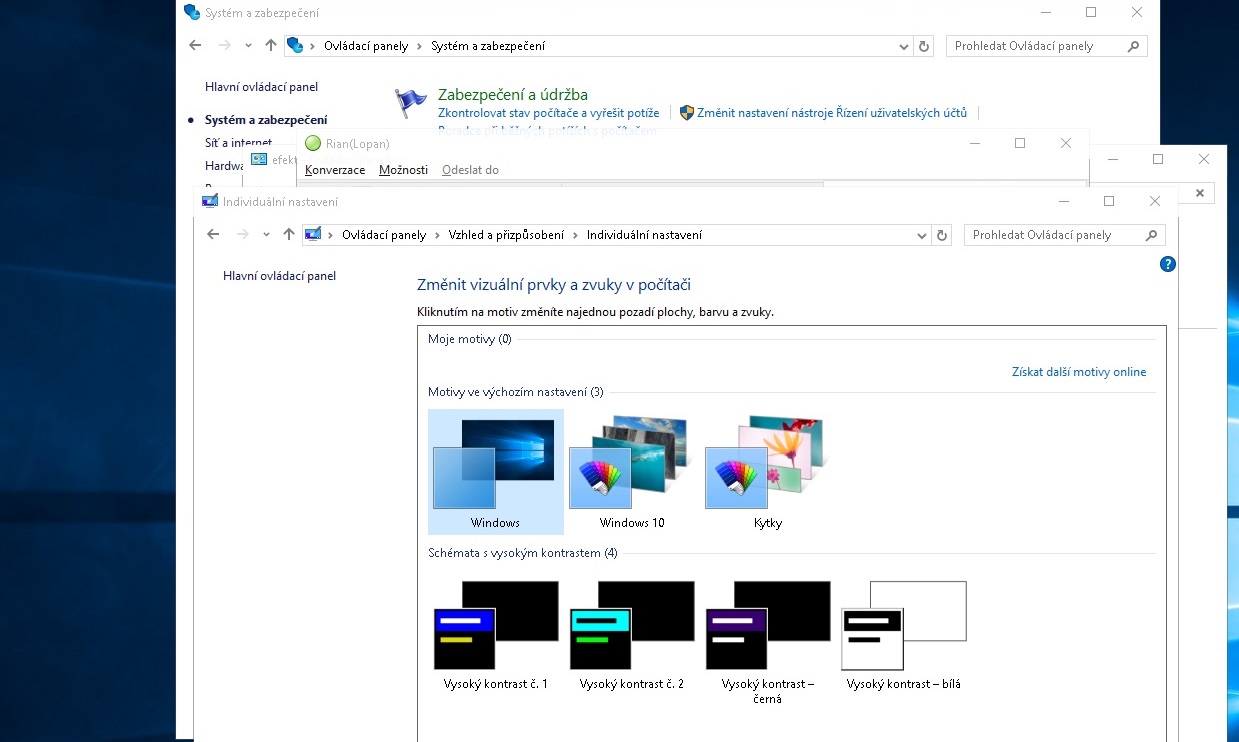This screenshot has width=1239, height=742.
Task: Click the magnifier icon in Individuální nastavení search
Action: (1151, 235)
